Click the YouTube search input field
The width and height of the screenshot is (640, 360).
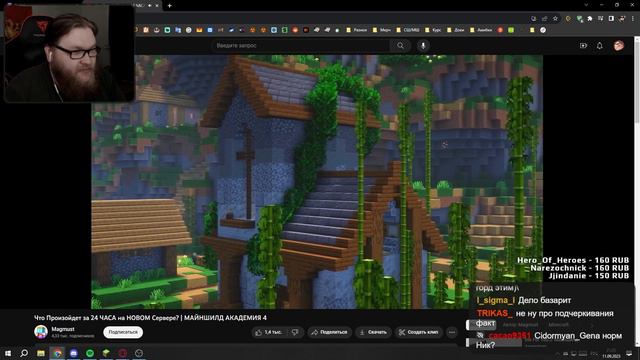[301, 46]
